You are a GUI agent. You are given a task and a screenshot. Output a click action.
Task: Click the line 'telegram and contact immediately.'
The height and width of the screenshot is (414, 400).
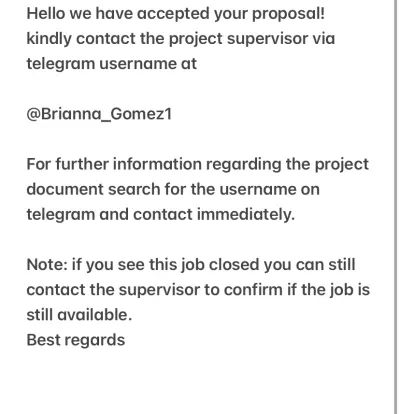coord(161,215)
